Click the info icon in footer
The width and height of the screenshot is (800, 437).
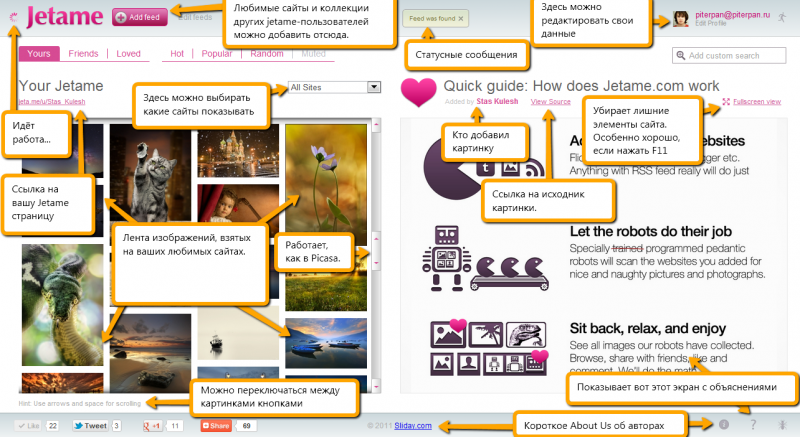coord(723,424)
